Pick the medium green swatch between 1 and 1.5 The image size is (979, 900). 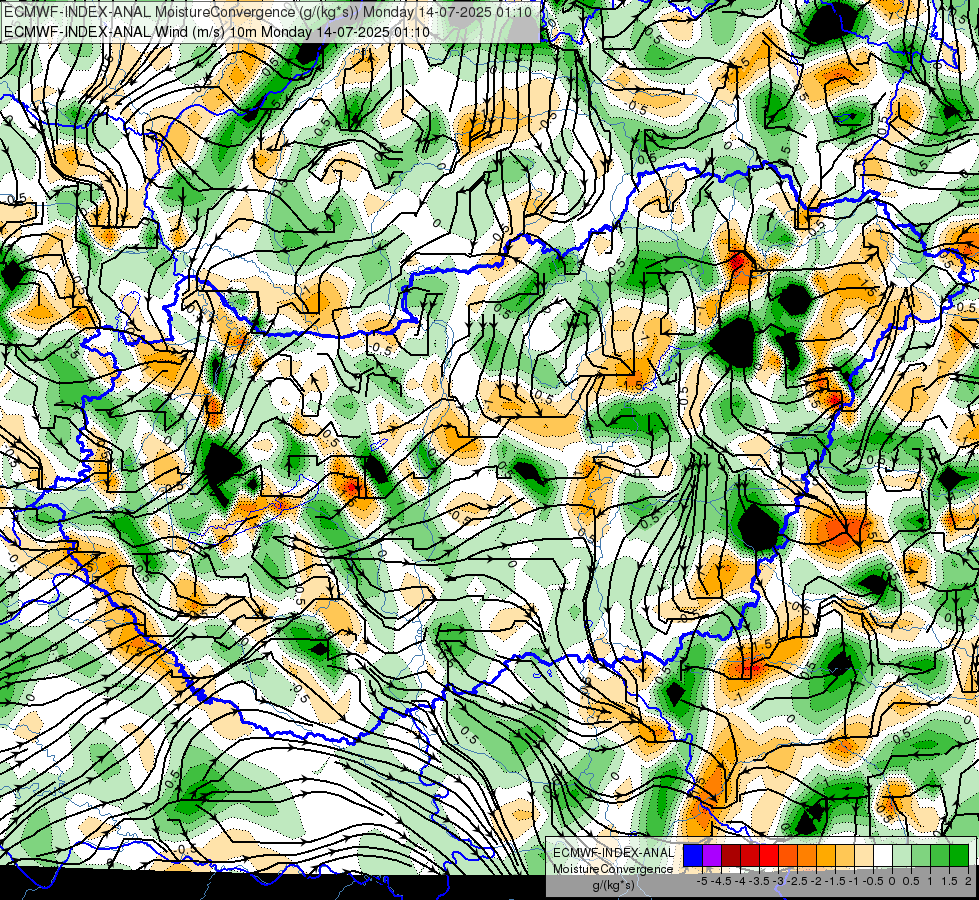click(x=940, y=855)
